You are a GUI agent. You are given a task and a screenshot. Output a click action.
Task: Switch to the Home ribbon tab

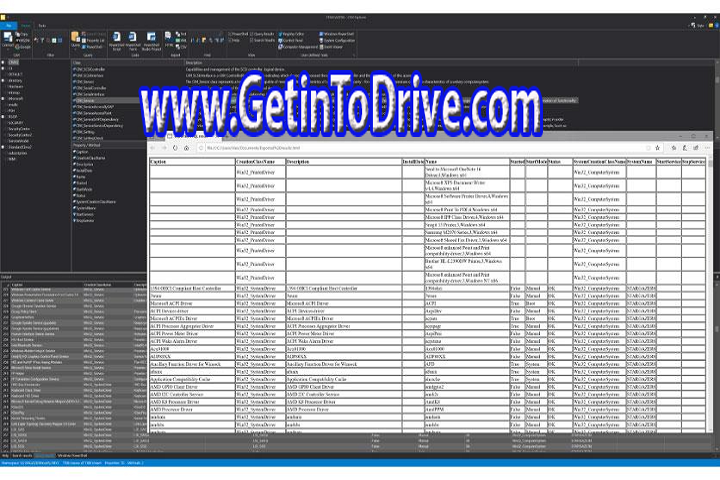(26, 26)
